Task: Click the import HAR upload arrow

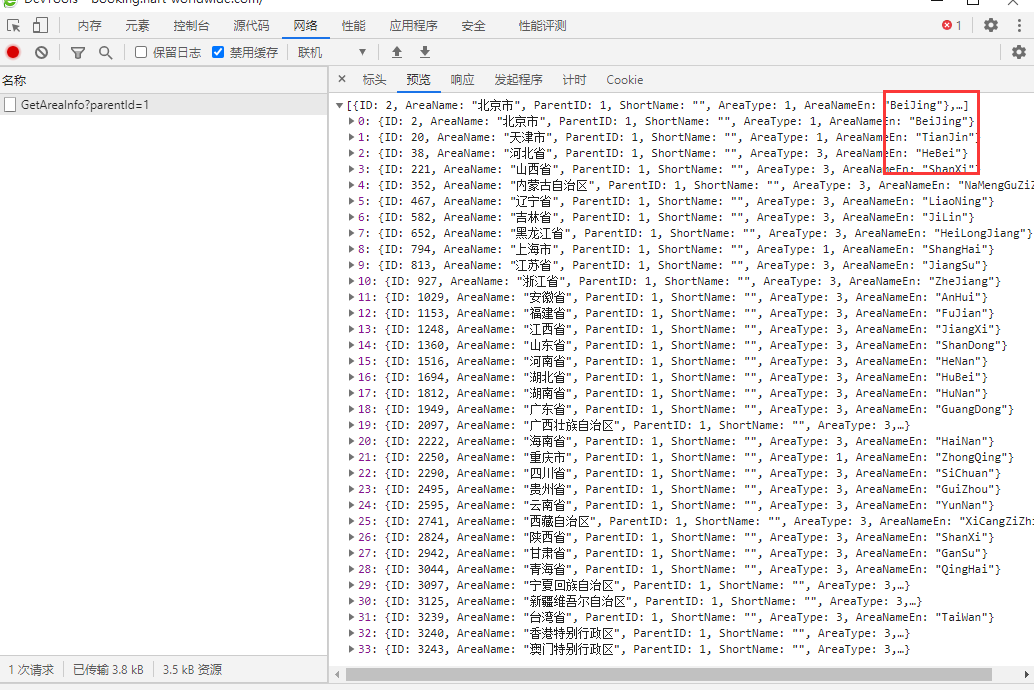Action: coord(397,52)
